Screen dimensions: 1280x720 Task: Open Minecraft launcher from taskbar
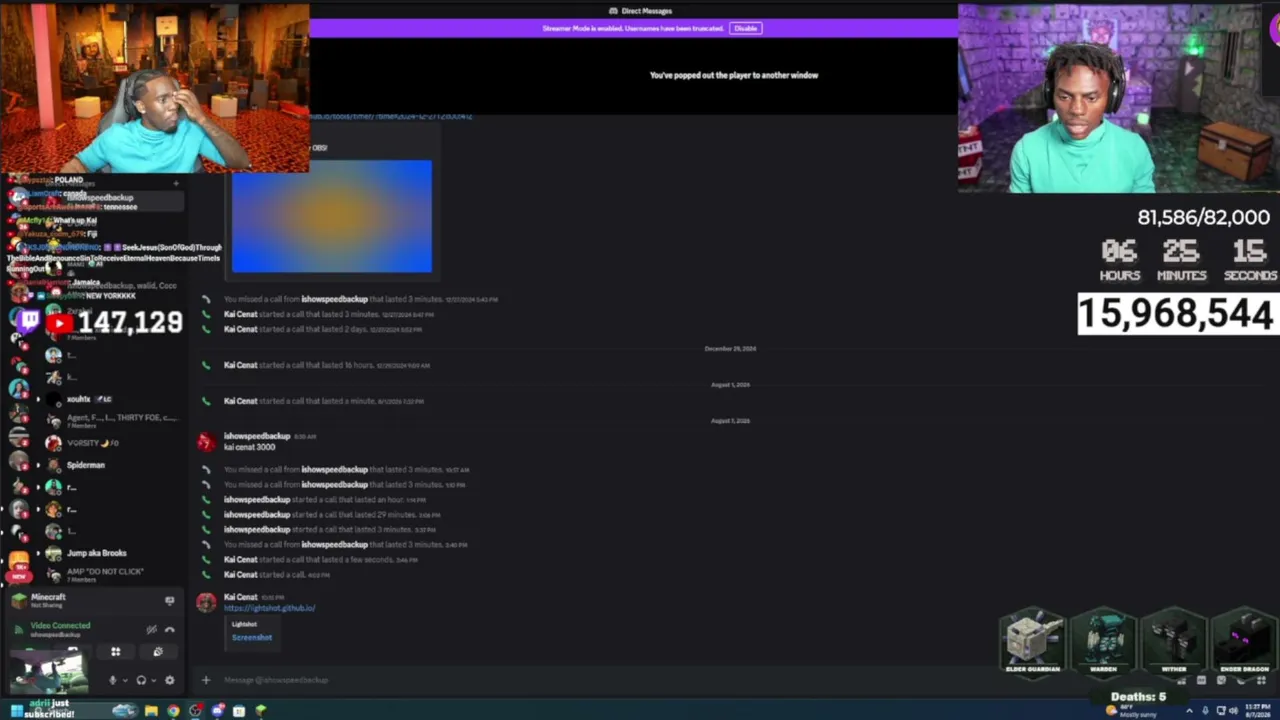[x=261, y=711]
